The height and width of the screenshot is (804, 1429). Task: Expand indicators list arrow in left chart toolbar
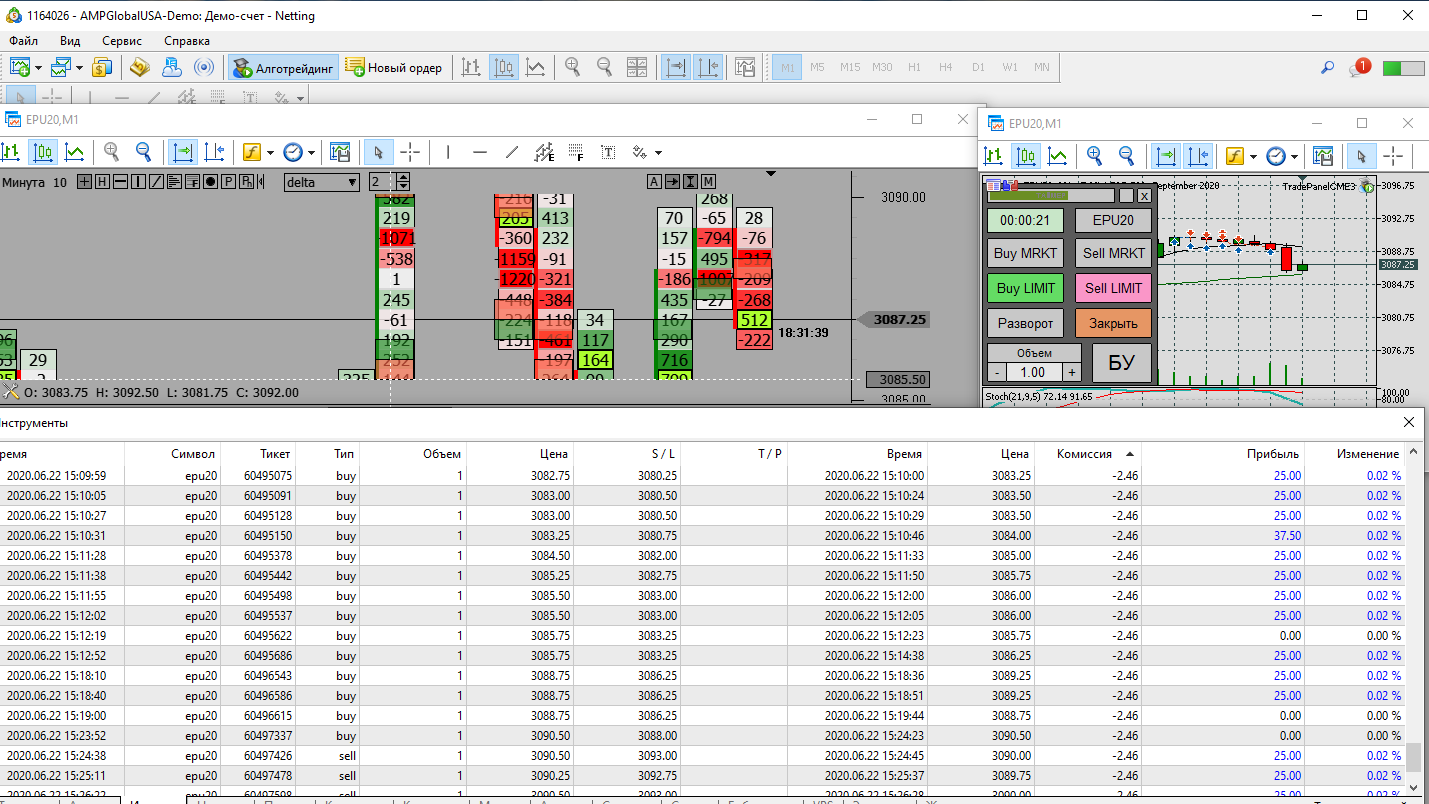click(272, 153)
